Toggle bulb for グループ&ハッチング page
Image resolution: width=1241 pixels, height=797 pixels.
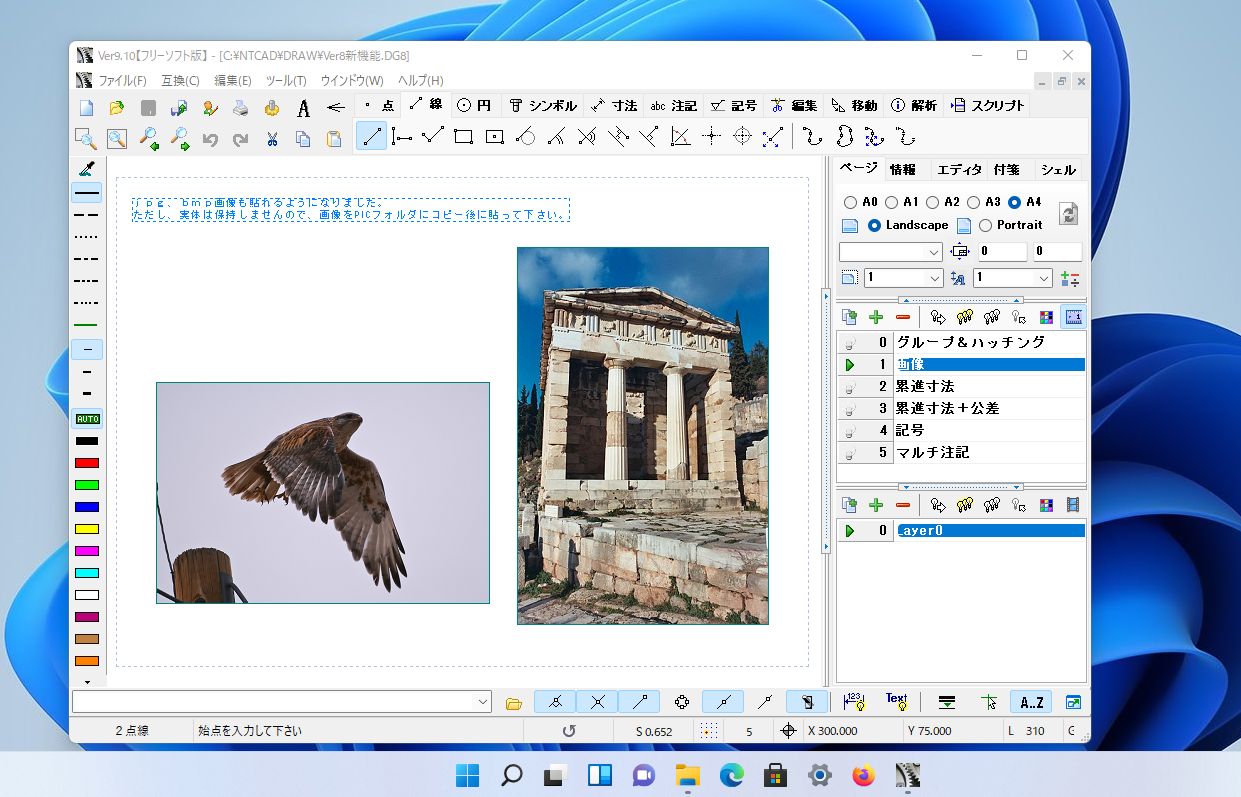[x=851, y=342]
